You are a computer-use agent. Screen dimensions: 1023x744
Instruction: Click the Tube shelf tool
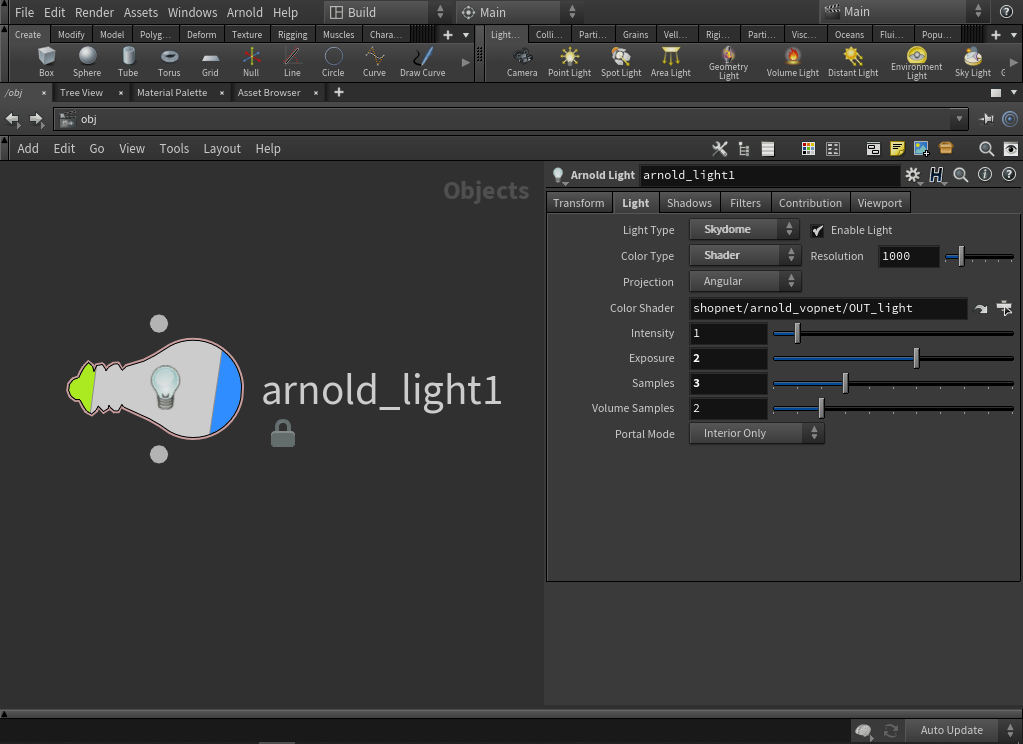(128, 62)
